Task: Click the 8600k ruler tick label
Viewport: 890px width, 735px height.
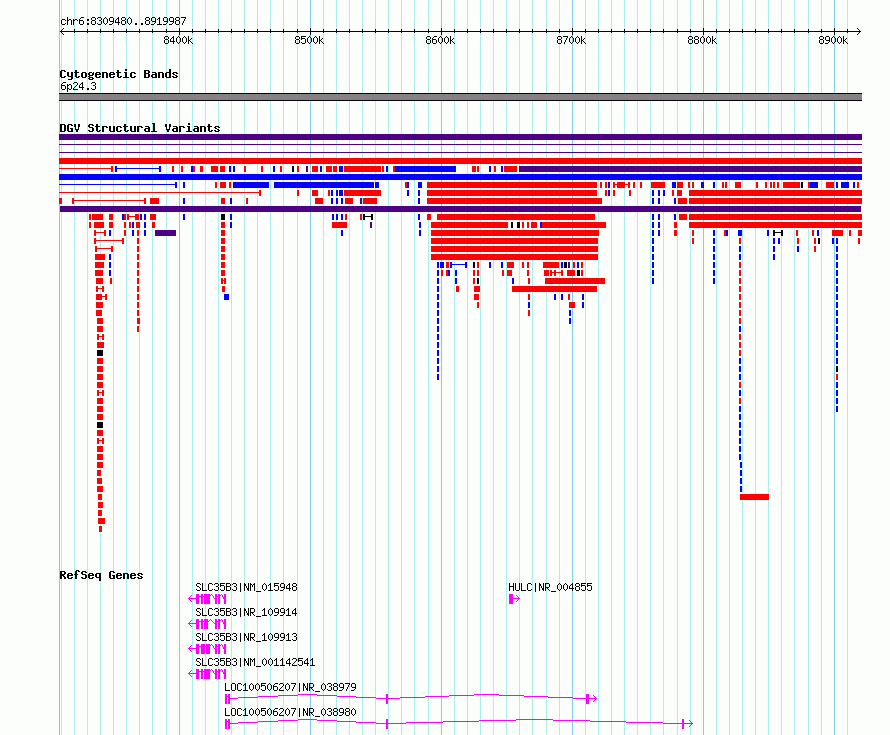Action: [x=440, y=40]
